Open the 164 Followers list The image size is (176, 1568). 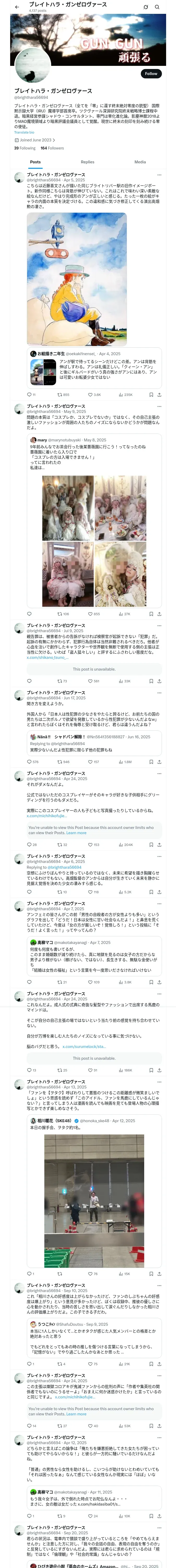point(52,148)
